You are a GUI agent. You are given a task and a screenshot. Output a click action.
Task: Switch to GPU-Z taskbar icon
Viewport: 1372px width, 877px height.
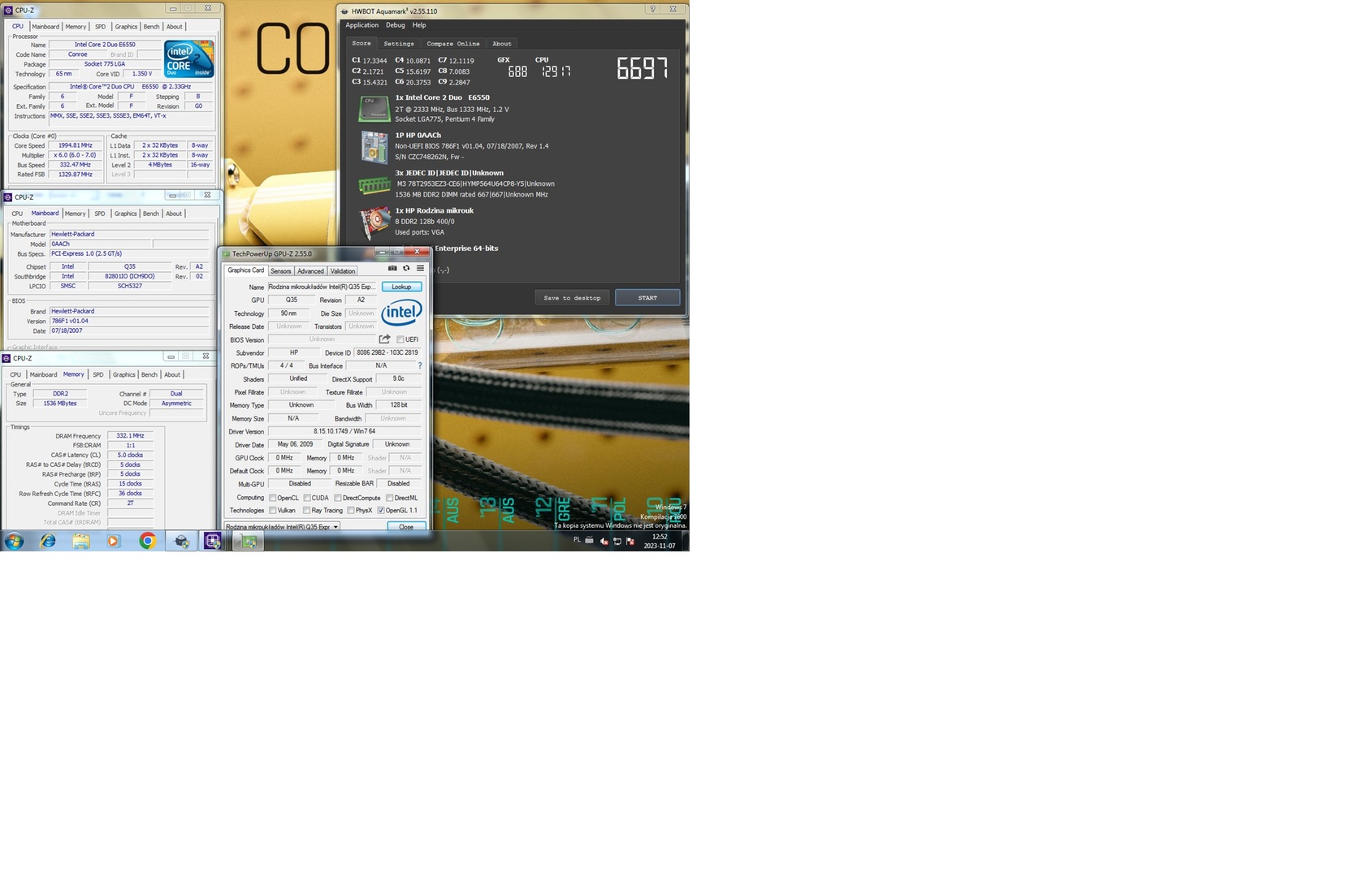point(249,541)
